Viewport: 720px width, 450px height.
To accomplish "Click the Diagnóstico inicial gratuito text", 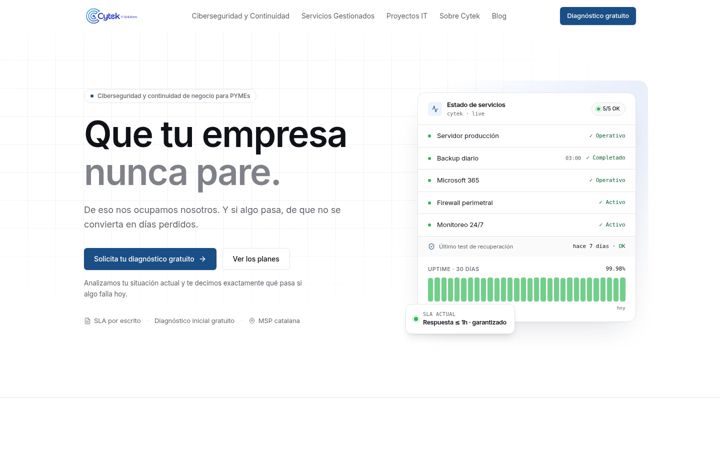I will (x=194, y=321).
